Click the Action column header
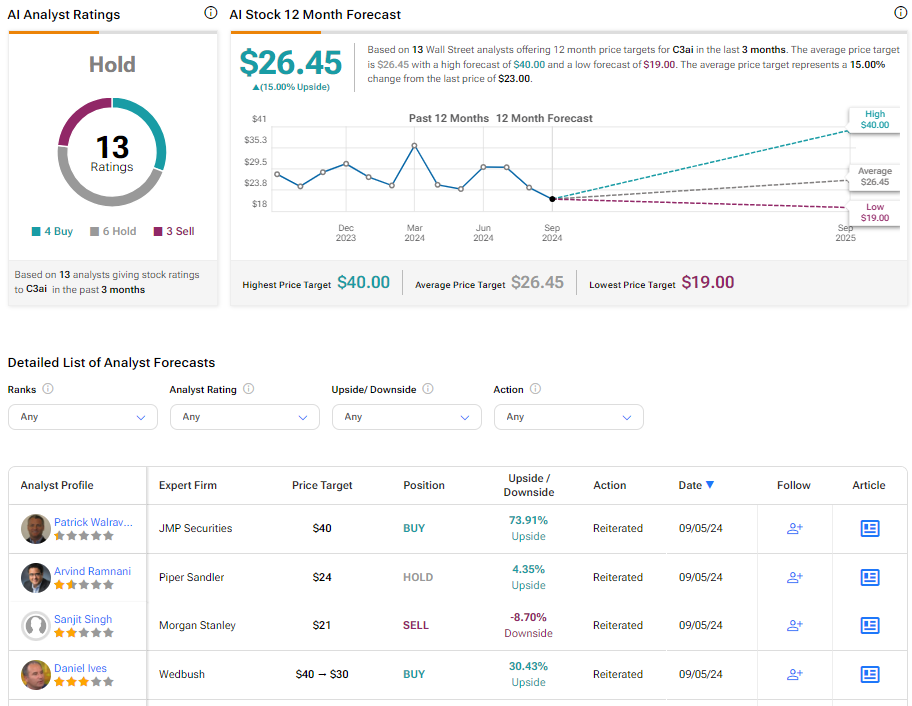Screen dimensions: 912x706 click(x=610, y=485)
